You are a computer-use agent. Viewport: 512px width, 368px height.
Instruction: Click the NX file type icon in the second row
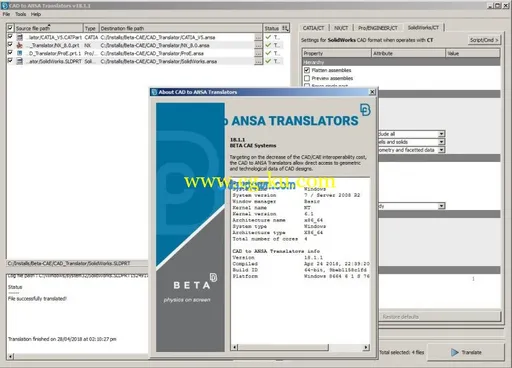(x=20, y=45)
